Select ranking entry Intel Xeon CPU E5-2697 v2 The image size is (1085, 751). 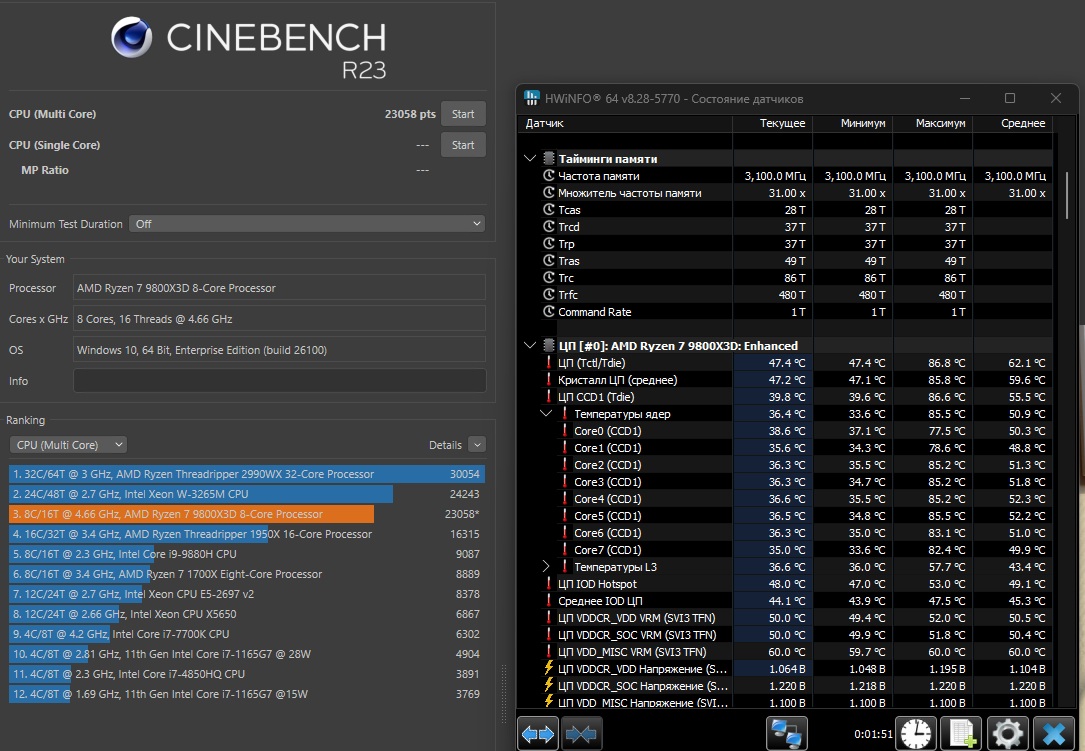247,594
